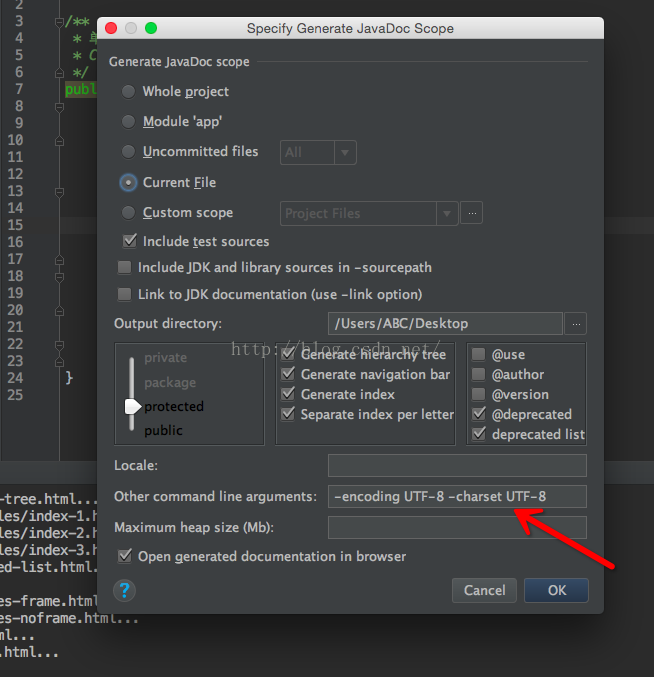Click the Locale input field

[457, 465]
